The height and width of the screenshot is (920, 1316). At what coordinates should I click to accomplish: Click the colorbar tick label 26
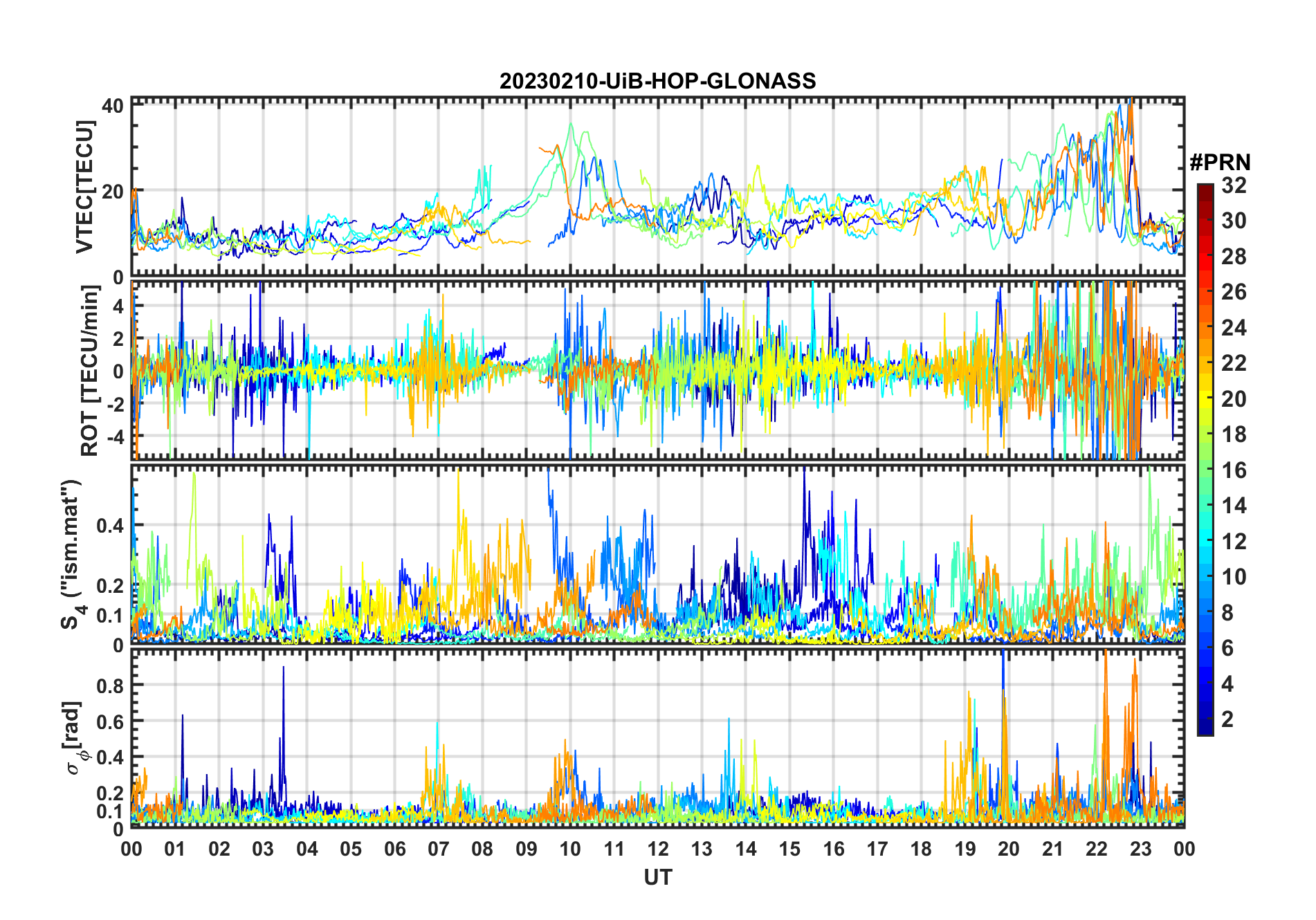click(1234, 292)
